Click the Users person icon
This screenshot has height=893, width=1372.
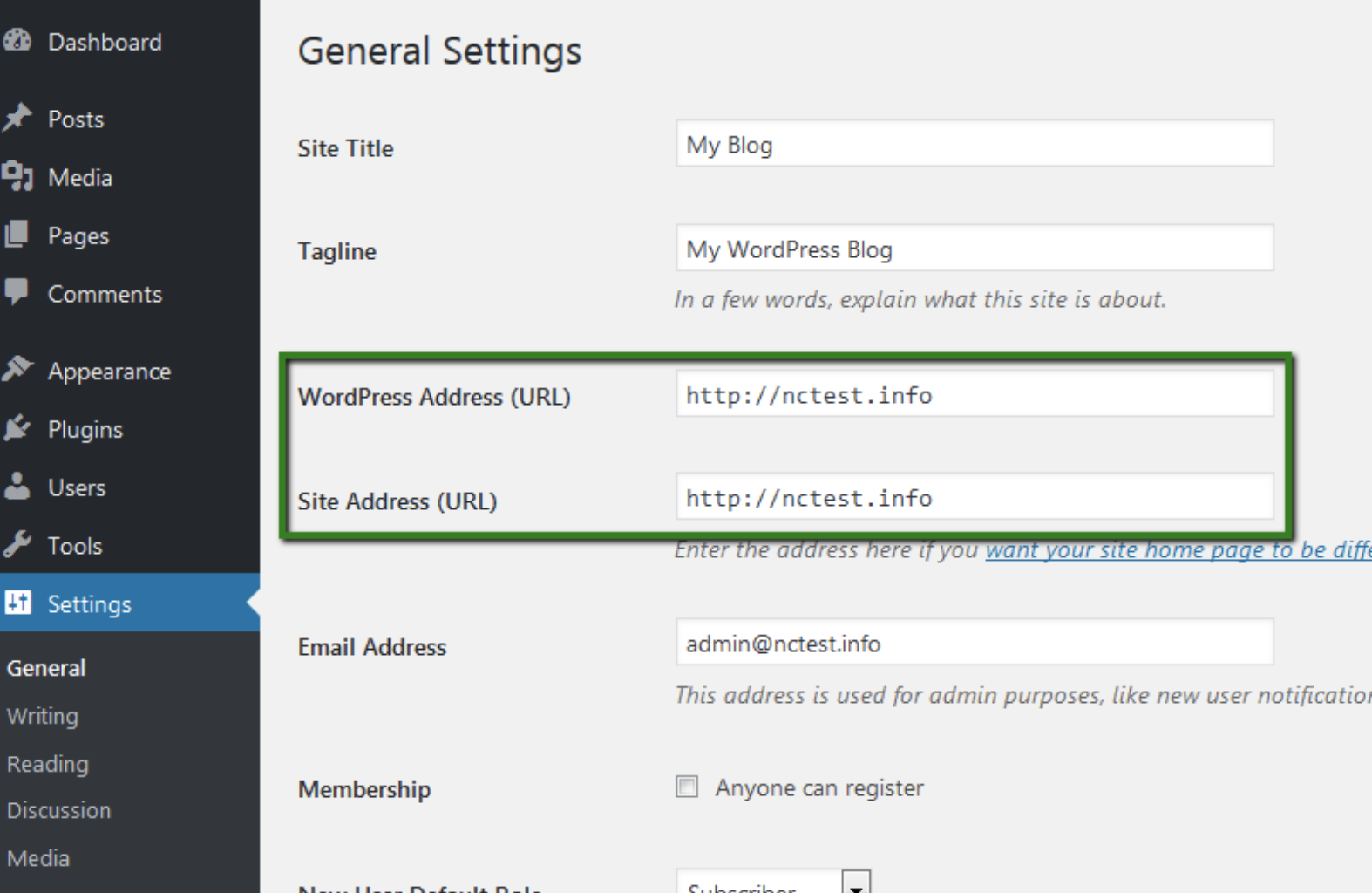(x=17, y=487)
